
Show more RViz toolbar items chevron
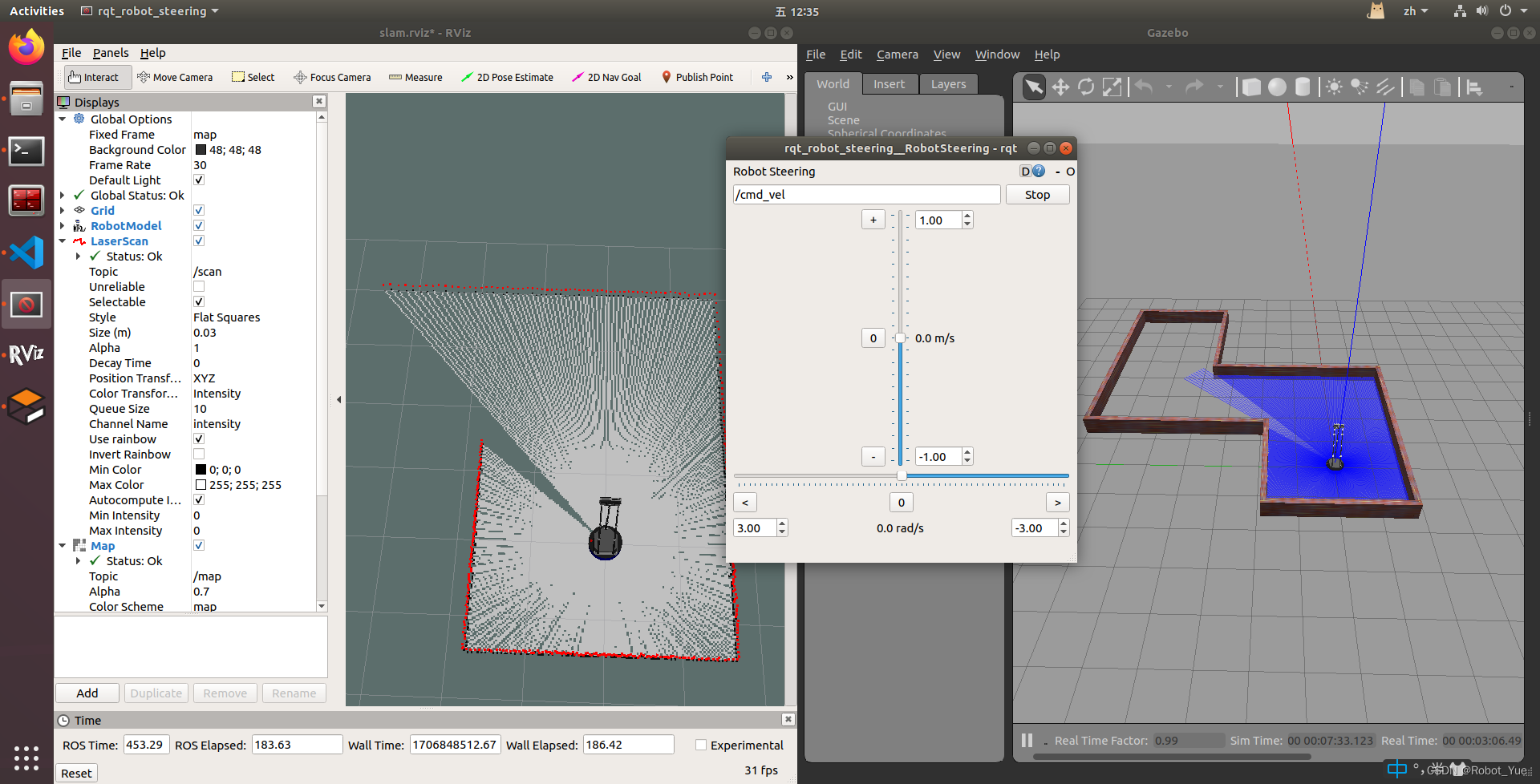click(789, 77)
